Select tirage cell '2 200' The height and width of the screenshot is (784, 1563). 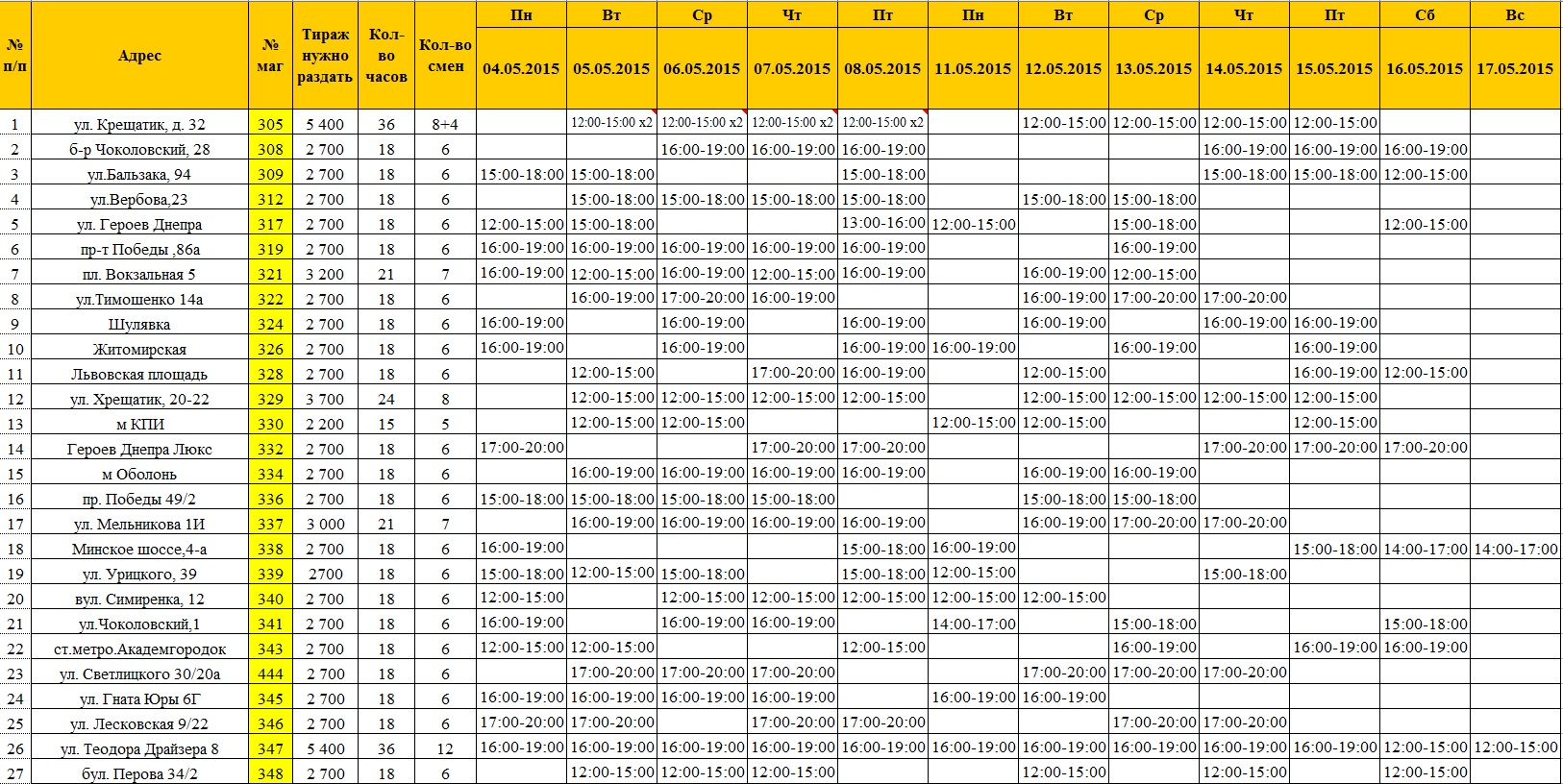pyautogui.click(x=325, y=424)
